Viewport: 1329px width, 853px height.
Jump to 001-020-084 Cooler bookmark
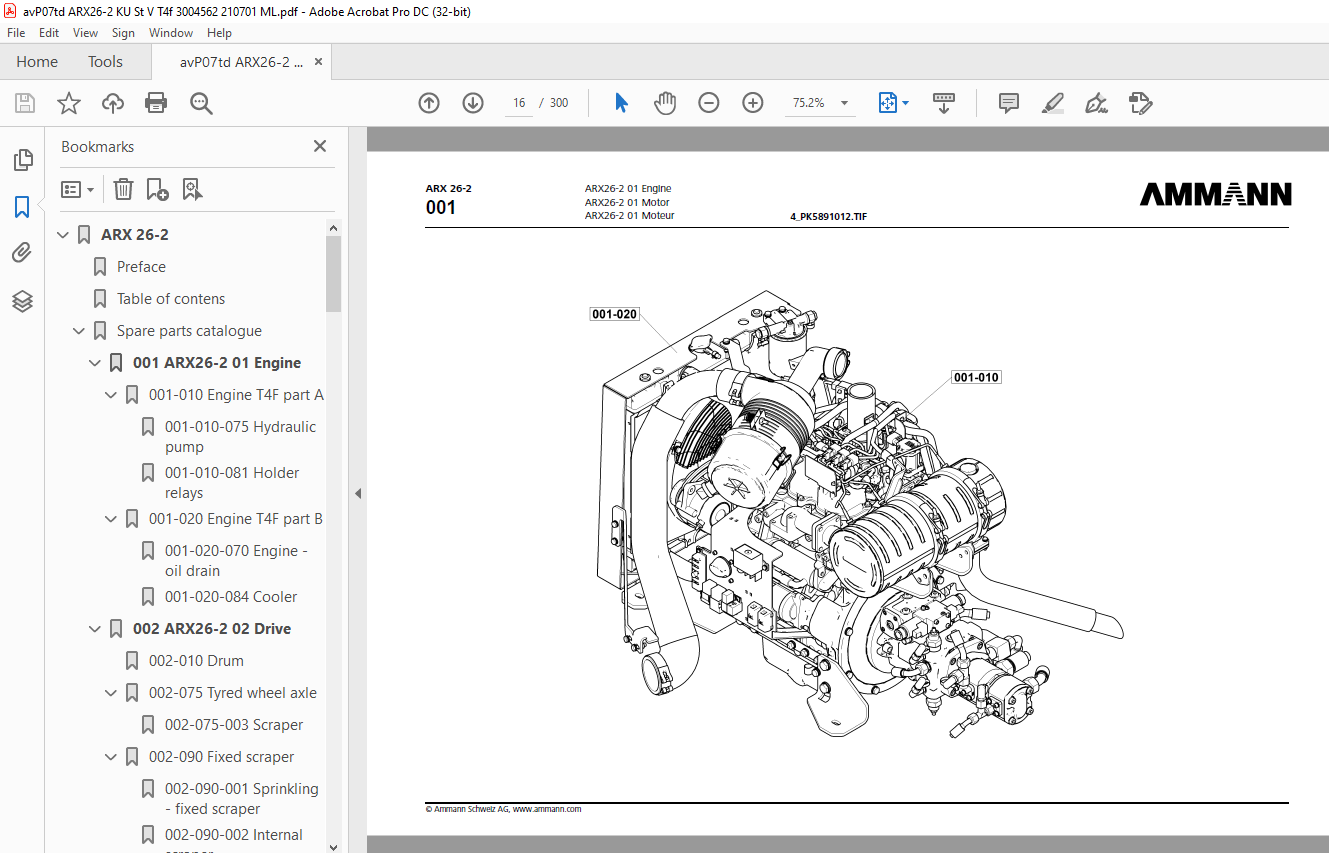point(231,597)
